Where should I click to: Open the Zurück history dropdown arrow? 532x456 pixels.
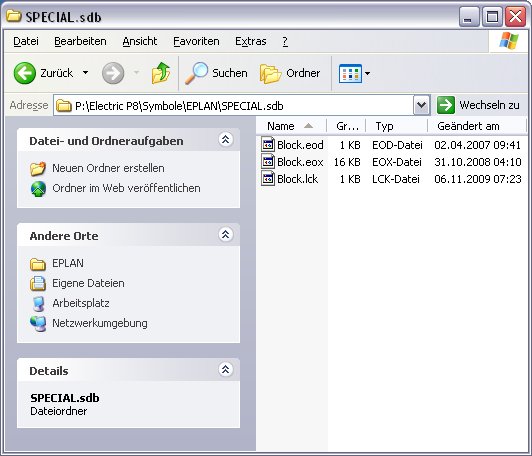click(x=86, y=73)
